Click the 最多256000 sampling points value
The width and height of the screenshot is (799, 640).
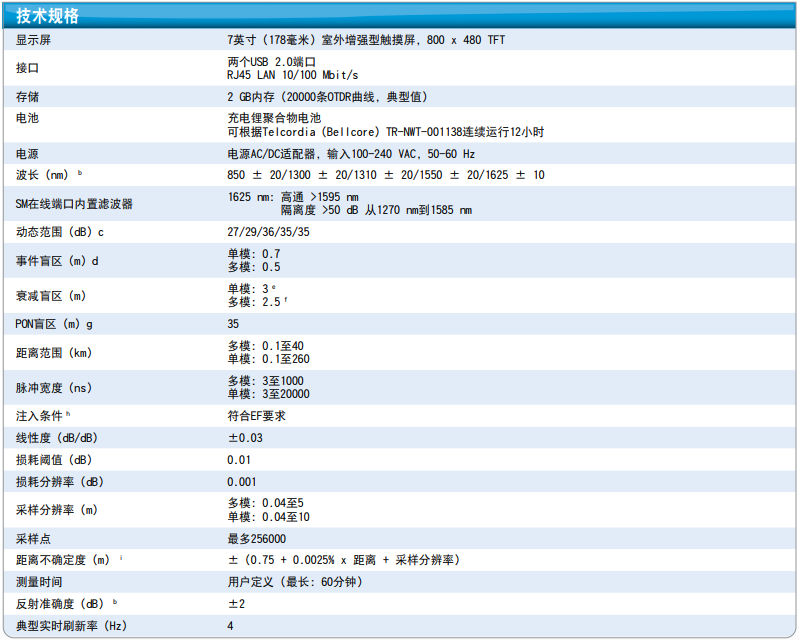click(257, 538)
